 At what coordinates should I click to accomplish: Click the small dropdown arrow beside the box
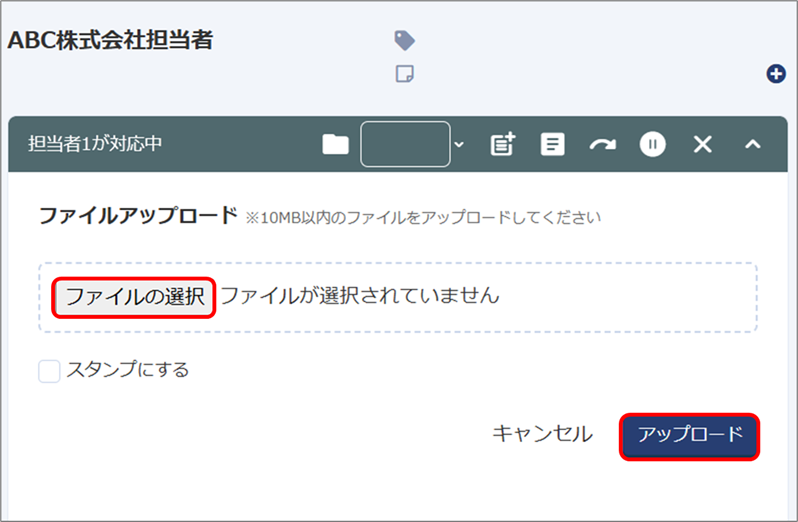click(459, 144)
